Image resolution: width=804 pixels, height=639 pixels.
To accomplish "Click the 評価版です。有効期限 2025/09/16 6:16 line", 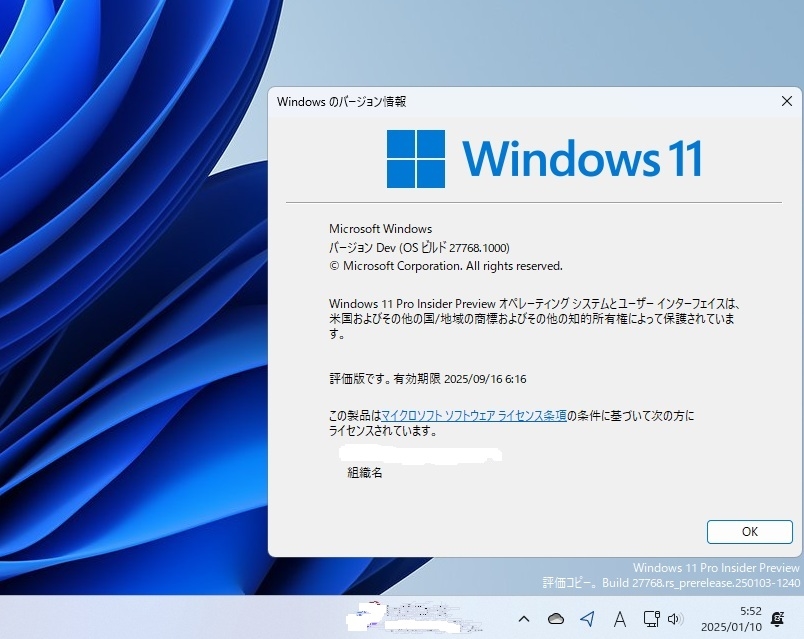I will point(428,379).
